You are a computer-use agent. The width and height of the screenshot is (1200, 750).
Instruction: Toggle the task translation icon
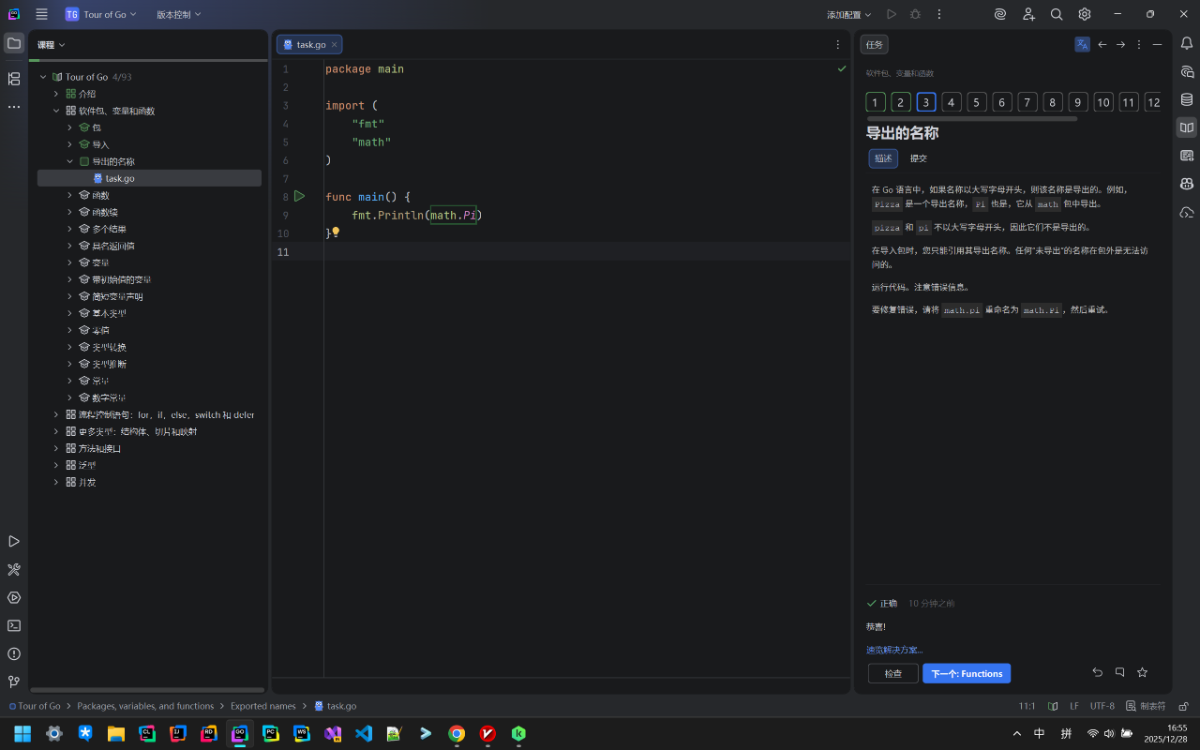(1082, 44)
